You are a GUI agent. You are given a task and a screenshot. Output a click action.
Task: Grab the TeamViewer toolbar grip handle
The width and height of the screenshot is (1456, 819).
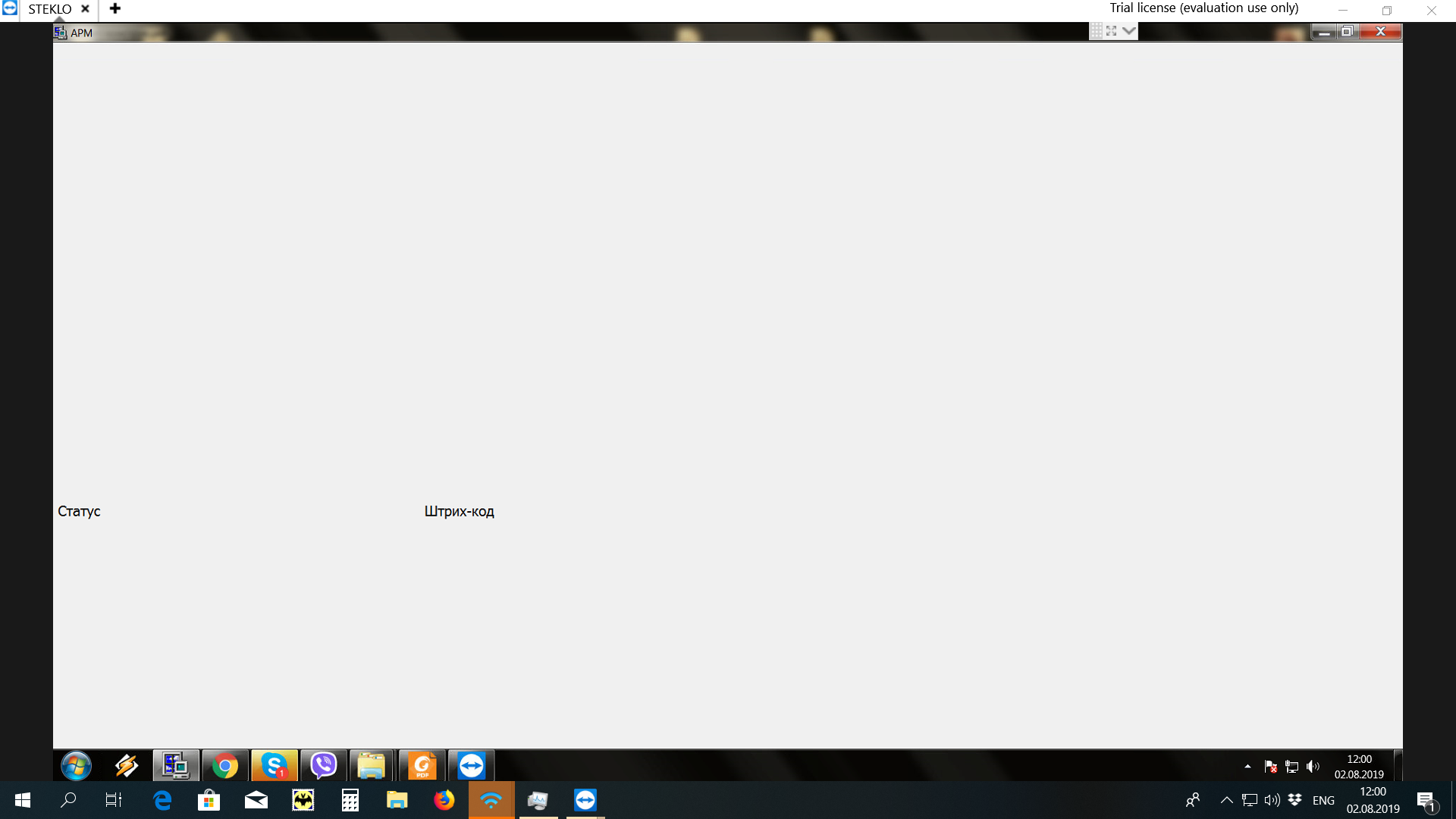click(1097, 30)
